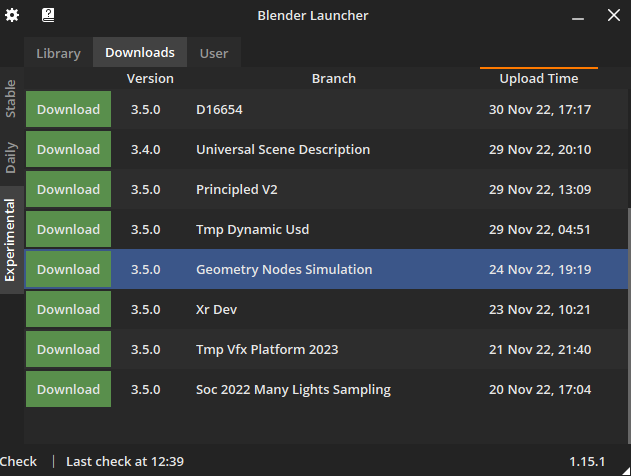Screen dimensions: 631x476
Task: Click the 3.4.0 version cell
Action: coord(146,150)
